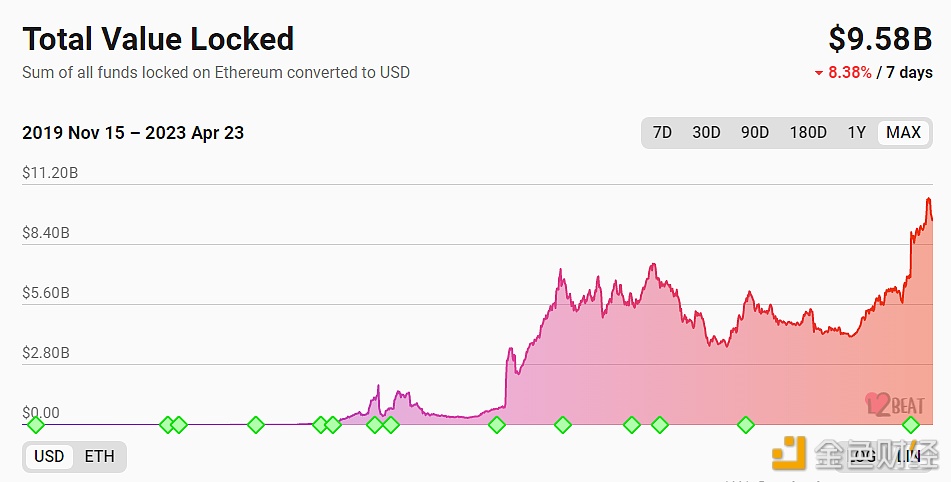Click the yellow Jinse Finance logo icon

pos(789,454)
